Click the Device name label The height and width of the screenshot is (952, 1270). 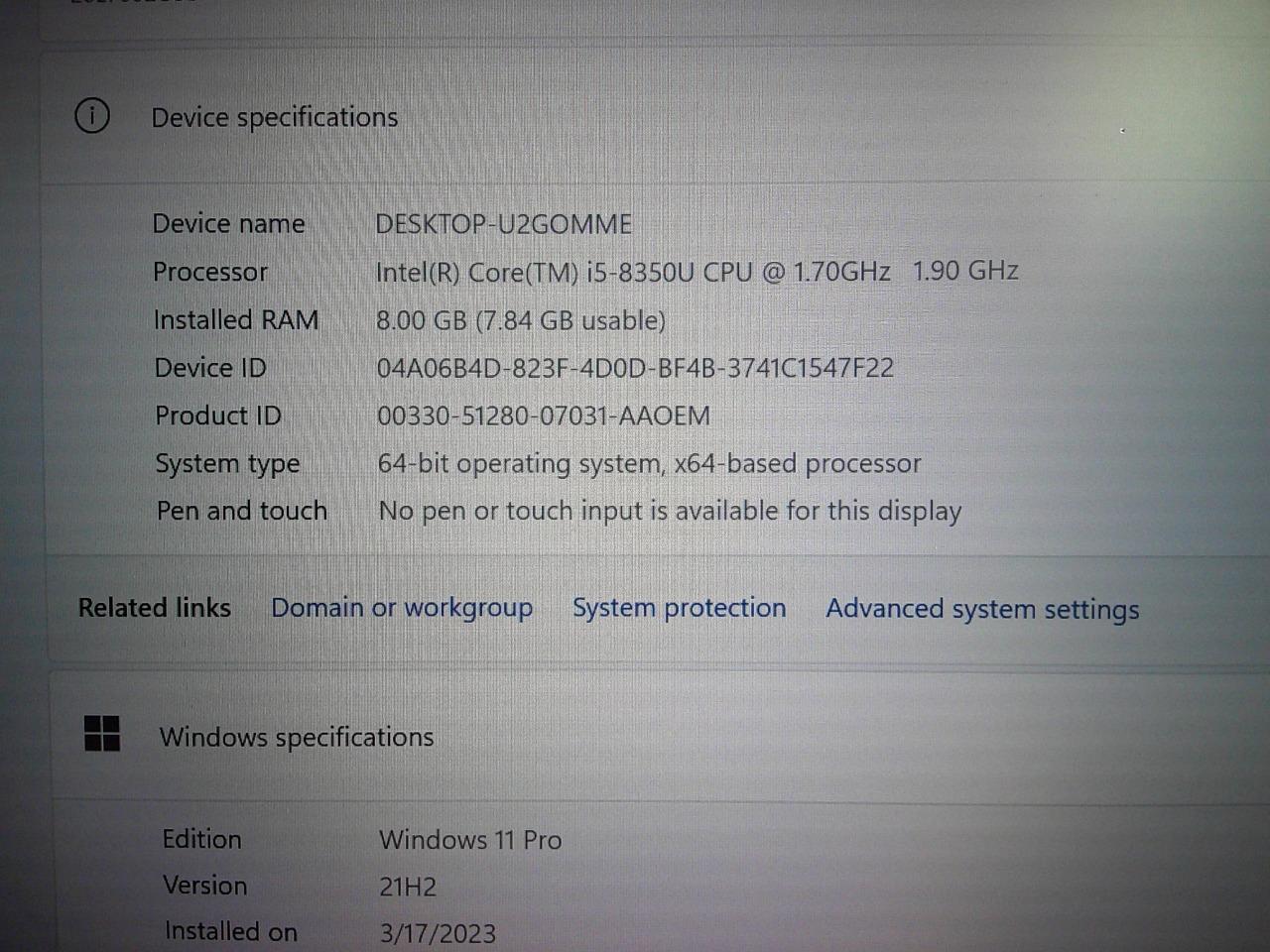point(229,224)
